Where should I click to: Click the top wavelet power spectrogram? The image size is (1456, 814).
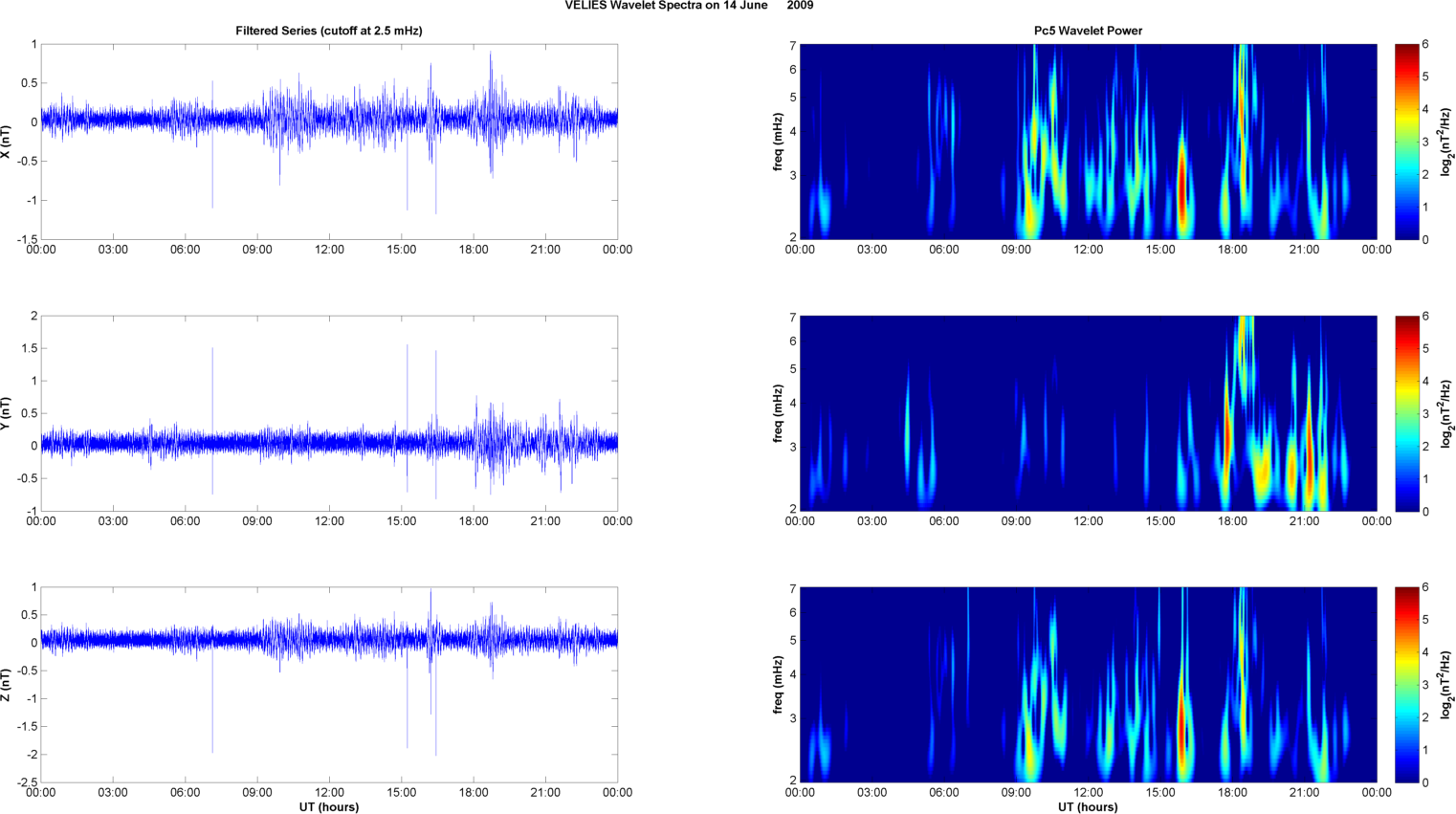pos(1088,142)
